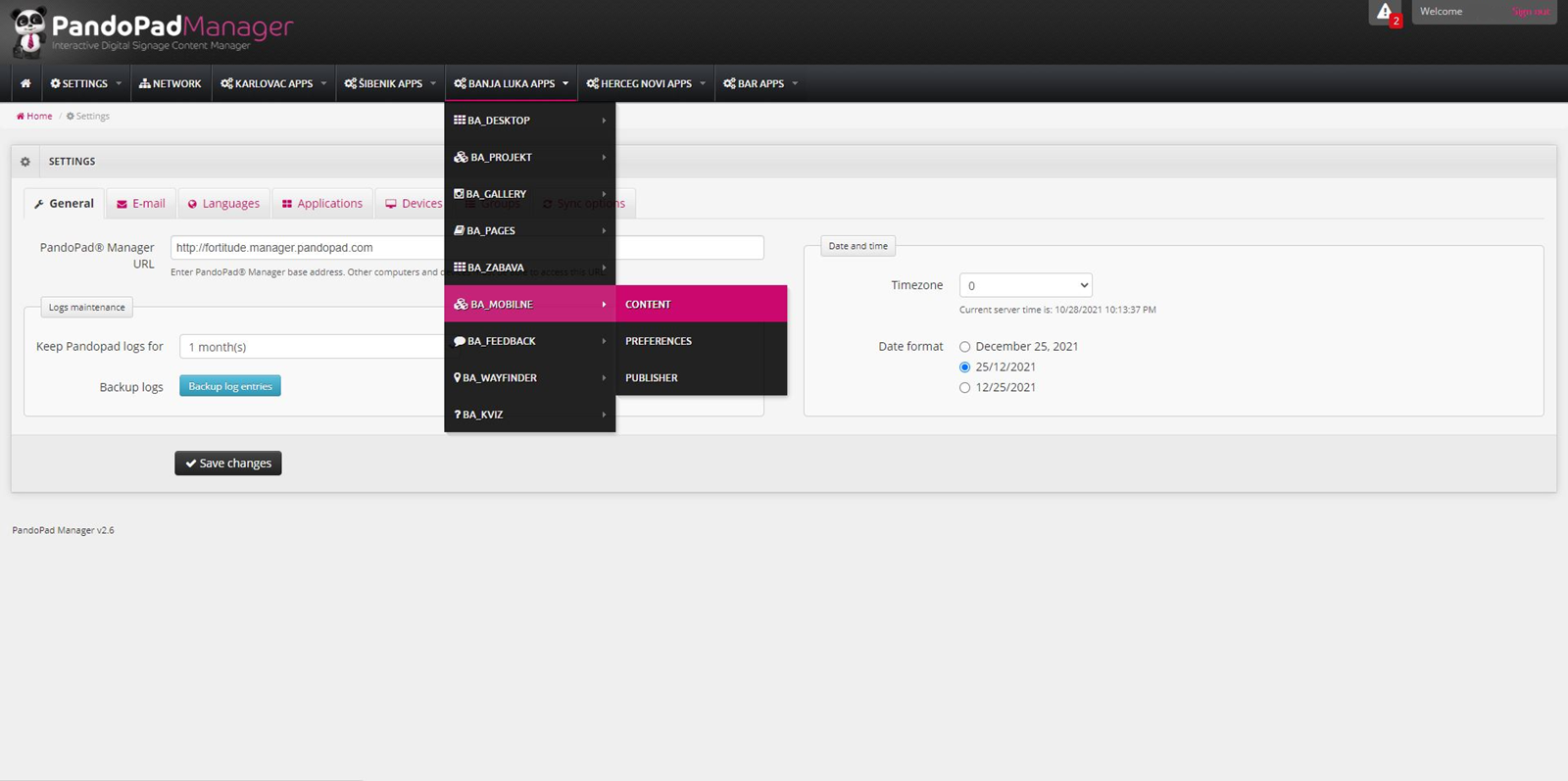Click the gear icon in Settings panel header

[x=25, y=162]
